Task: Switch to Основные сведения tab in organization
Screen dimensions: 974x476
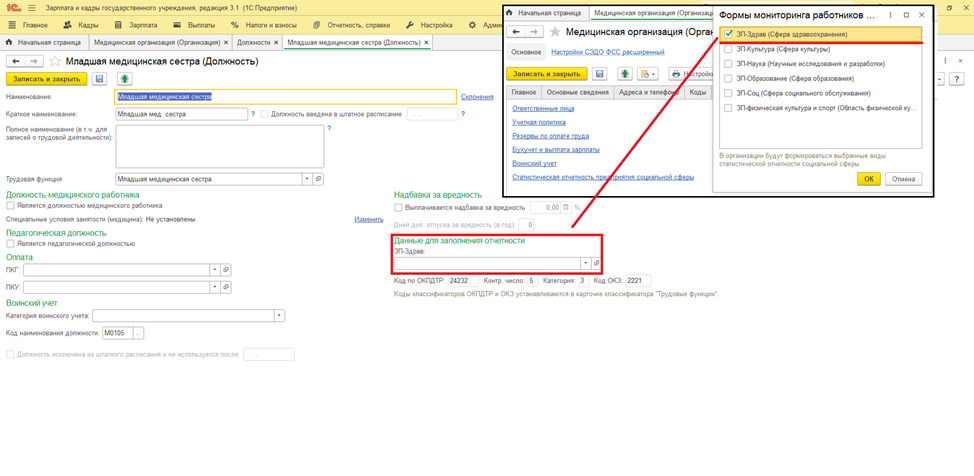Action: point(578,93)
